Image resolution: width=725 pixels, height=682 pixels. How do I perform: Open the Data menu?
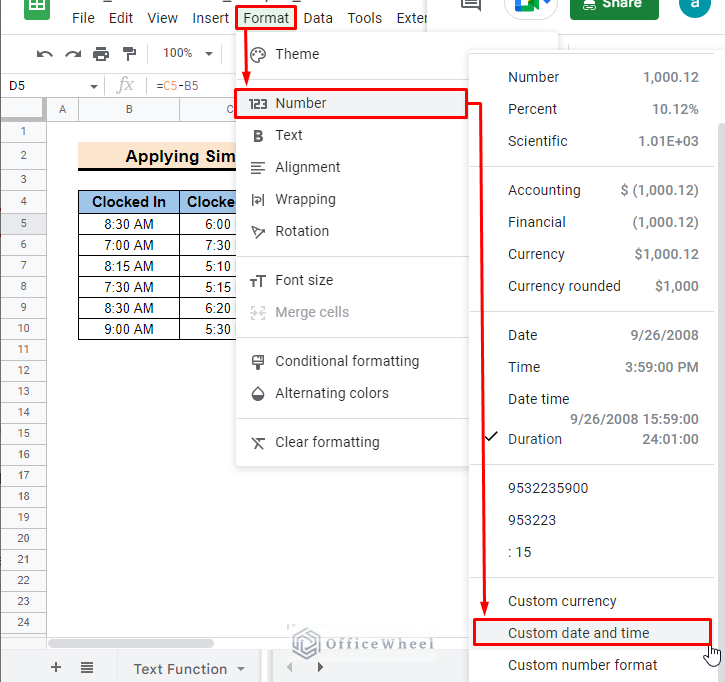318,18
